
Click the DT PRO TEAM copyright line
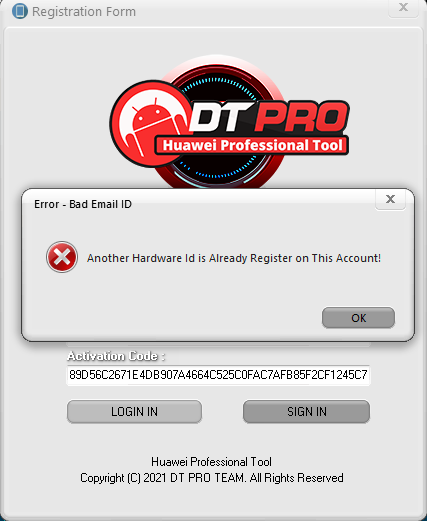[x=212, y=478]
